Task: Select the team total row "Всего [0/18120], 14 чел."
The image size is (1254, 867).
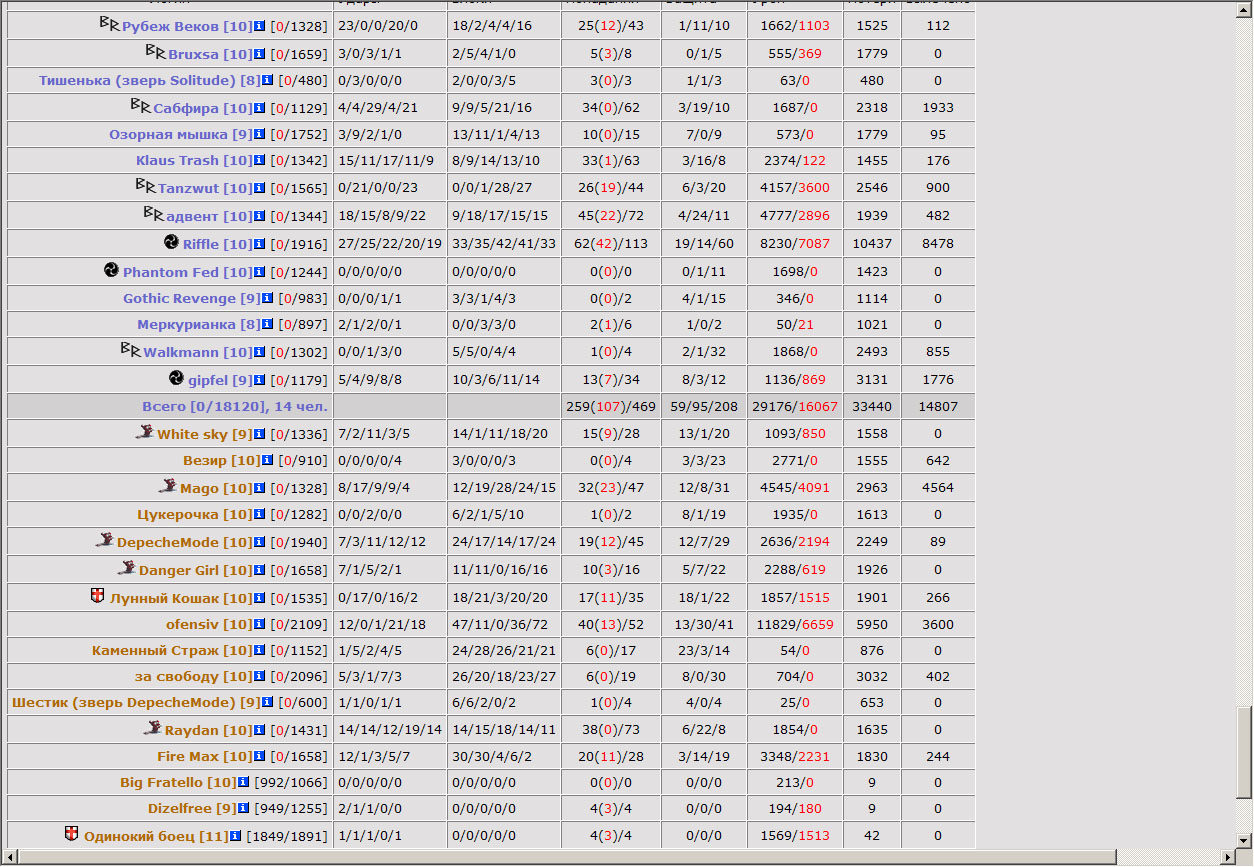Action: [x=491, y=406]
